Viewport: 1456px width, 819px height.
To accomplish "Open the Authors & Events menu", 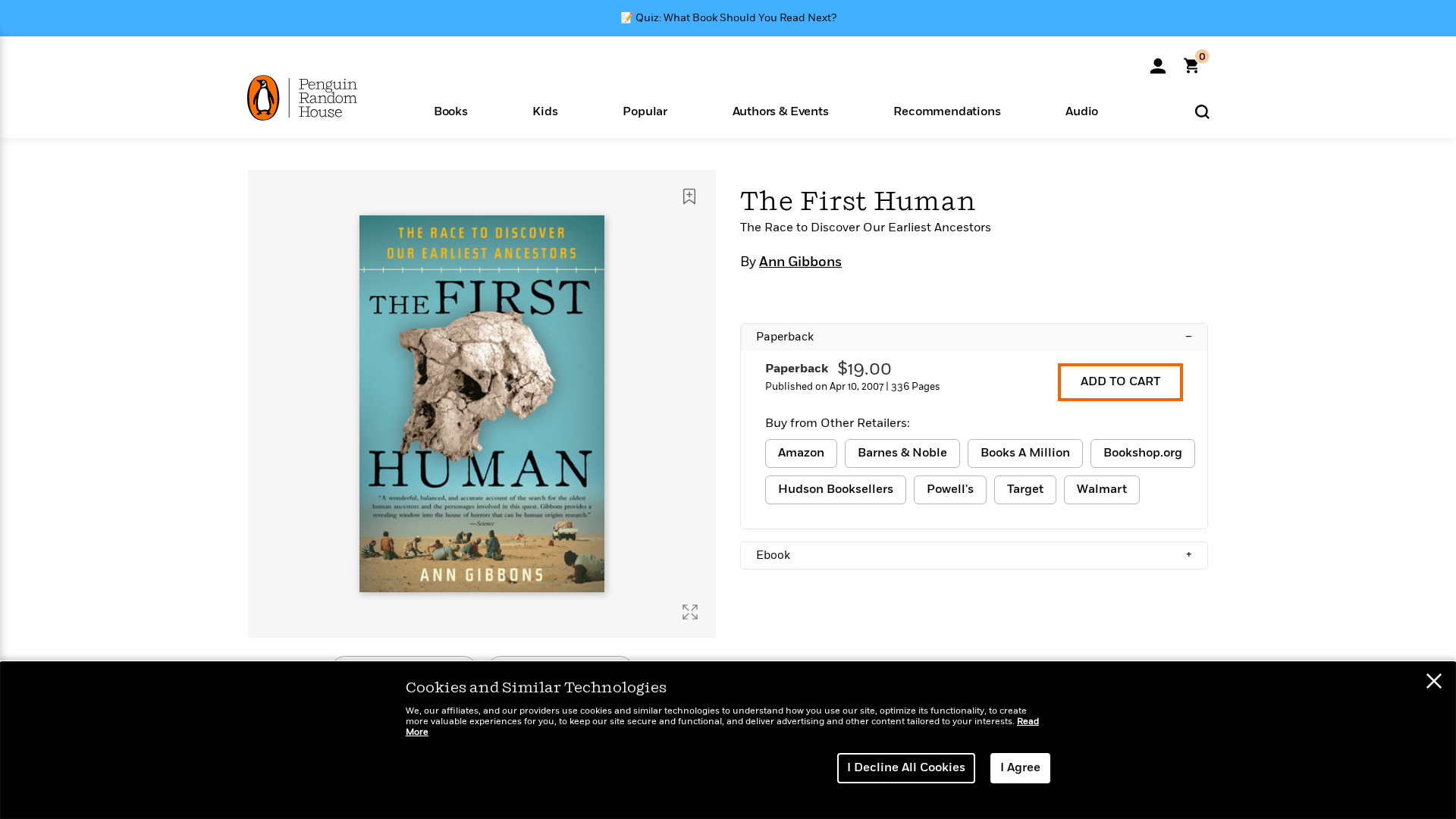I will click(780, 112).
